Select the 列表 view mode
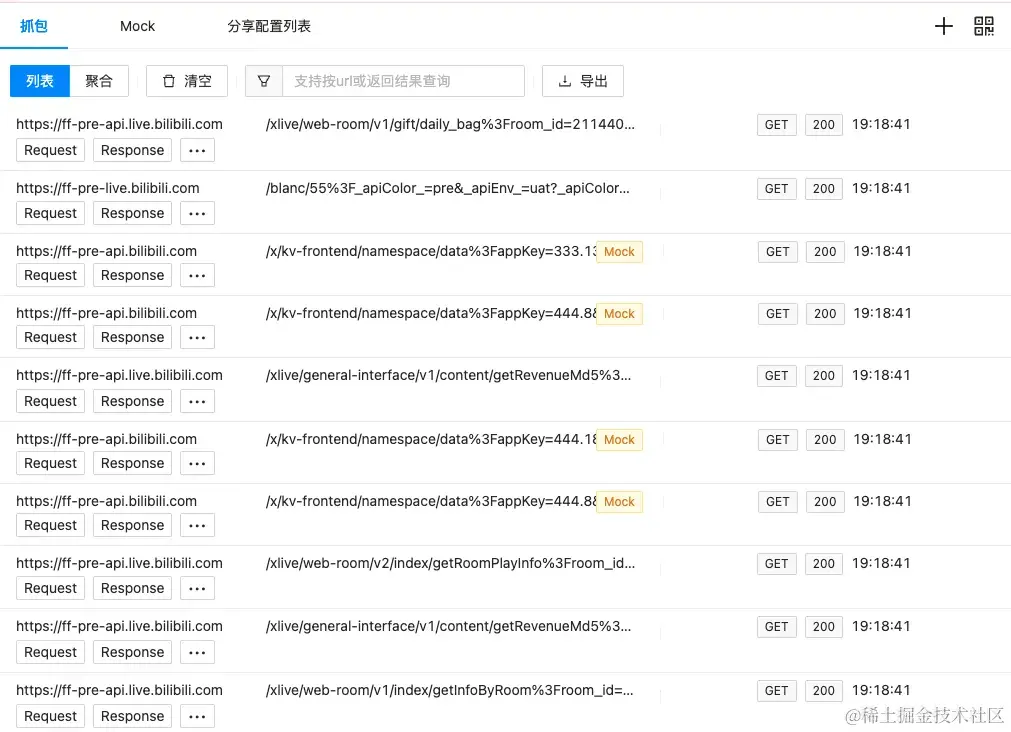The image size is (1011, 732). click(40, 81)
